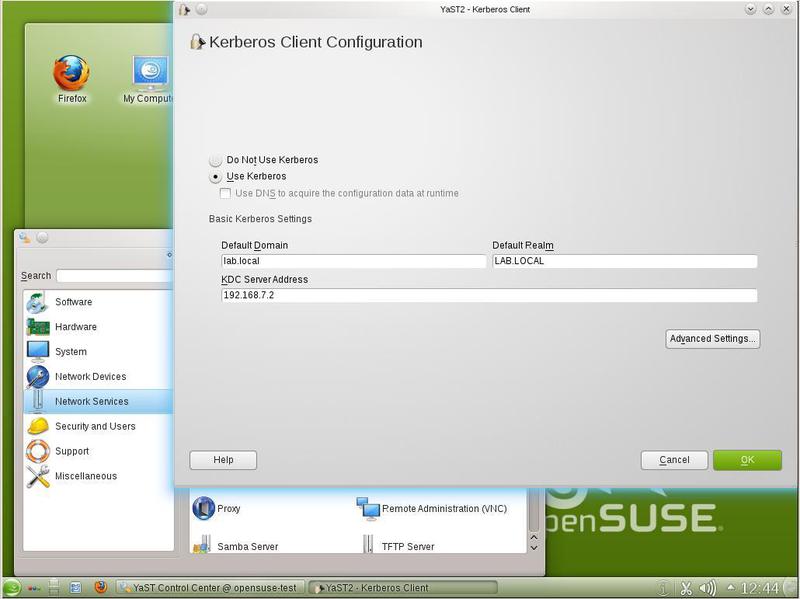Image resolution: width=800 pixels, height=599 pixels.
Task: Open the Proxy configuration module
Action: (x=226, y=508)
